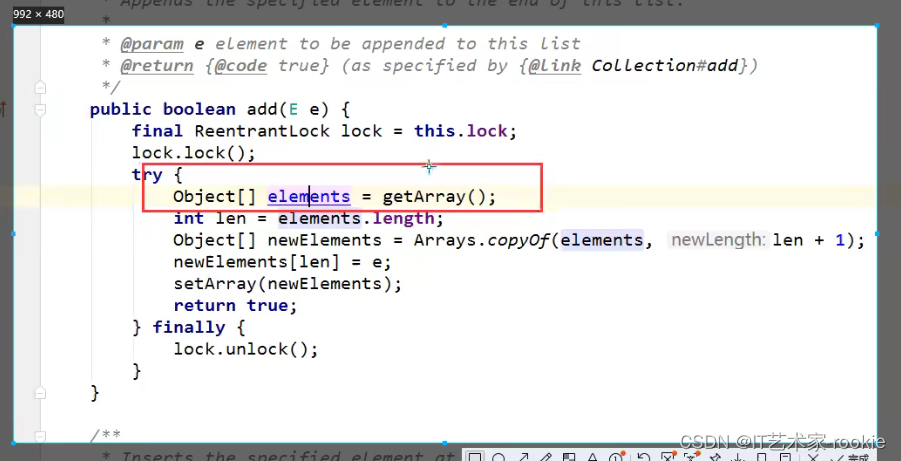901x461 pixels.
Task: Click newElements variable in Object[] declaration
Action: click(325, 240)
